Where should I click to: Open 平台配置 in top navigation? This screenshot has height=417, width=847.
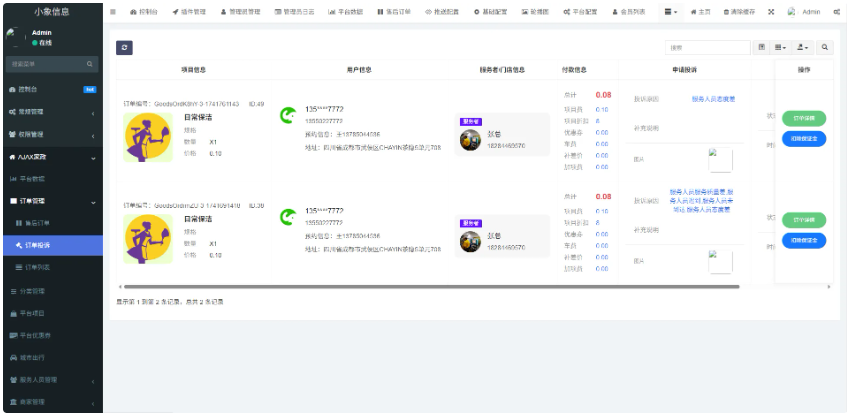(x=580, y=12)
